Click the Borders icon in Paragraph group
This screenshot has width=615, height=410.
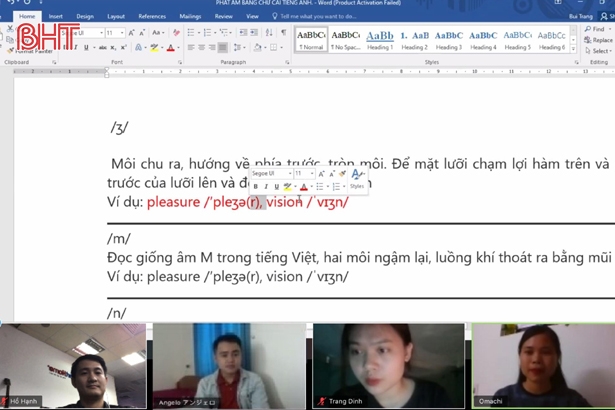[x=273, y=47]
